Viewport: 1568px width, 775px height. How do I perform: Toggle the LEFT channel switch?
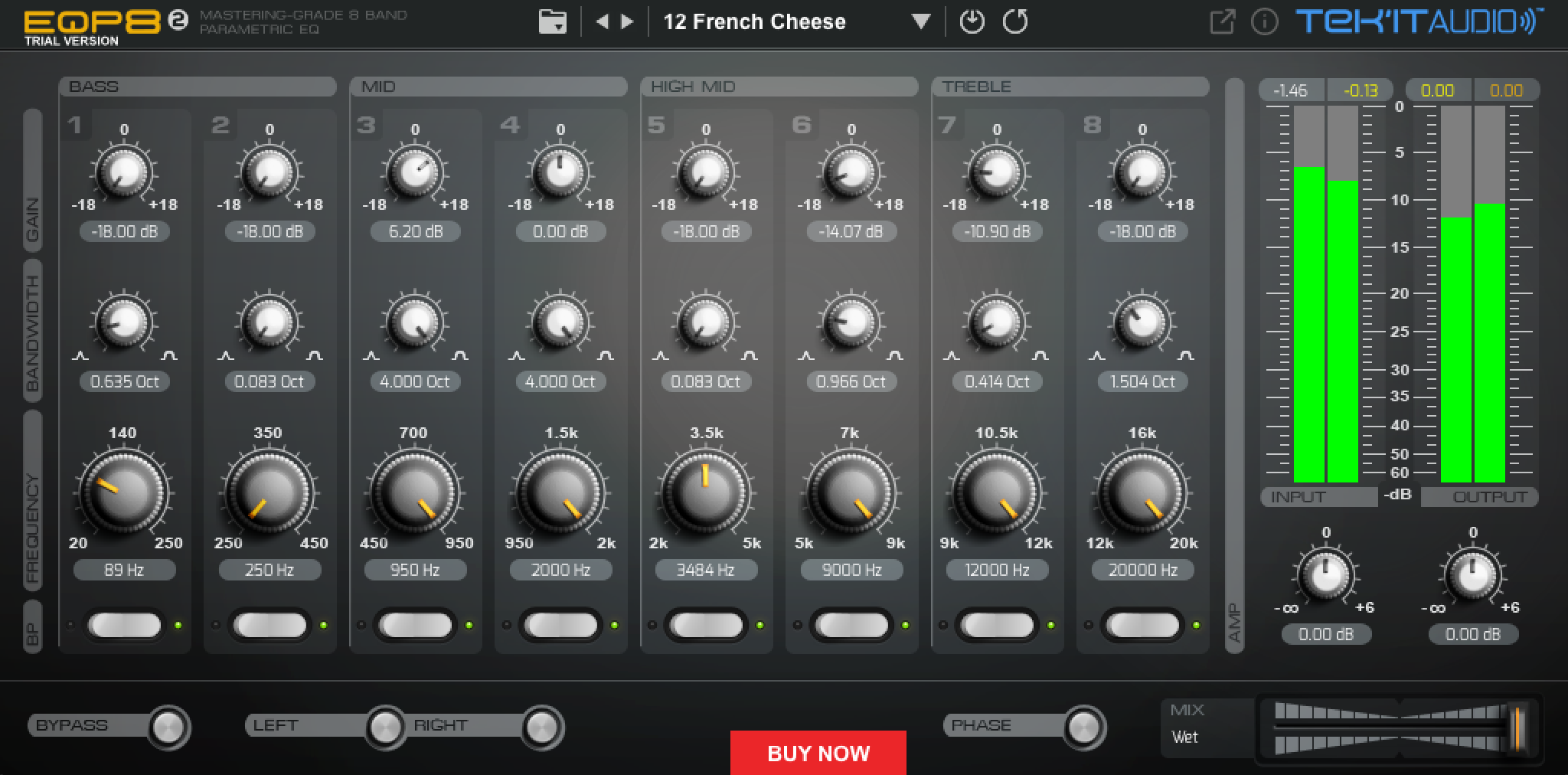385,726
